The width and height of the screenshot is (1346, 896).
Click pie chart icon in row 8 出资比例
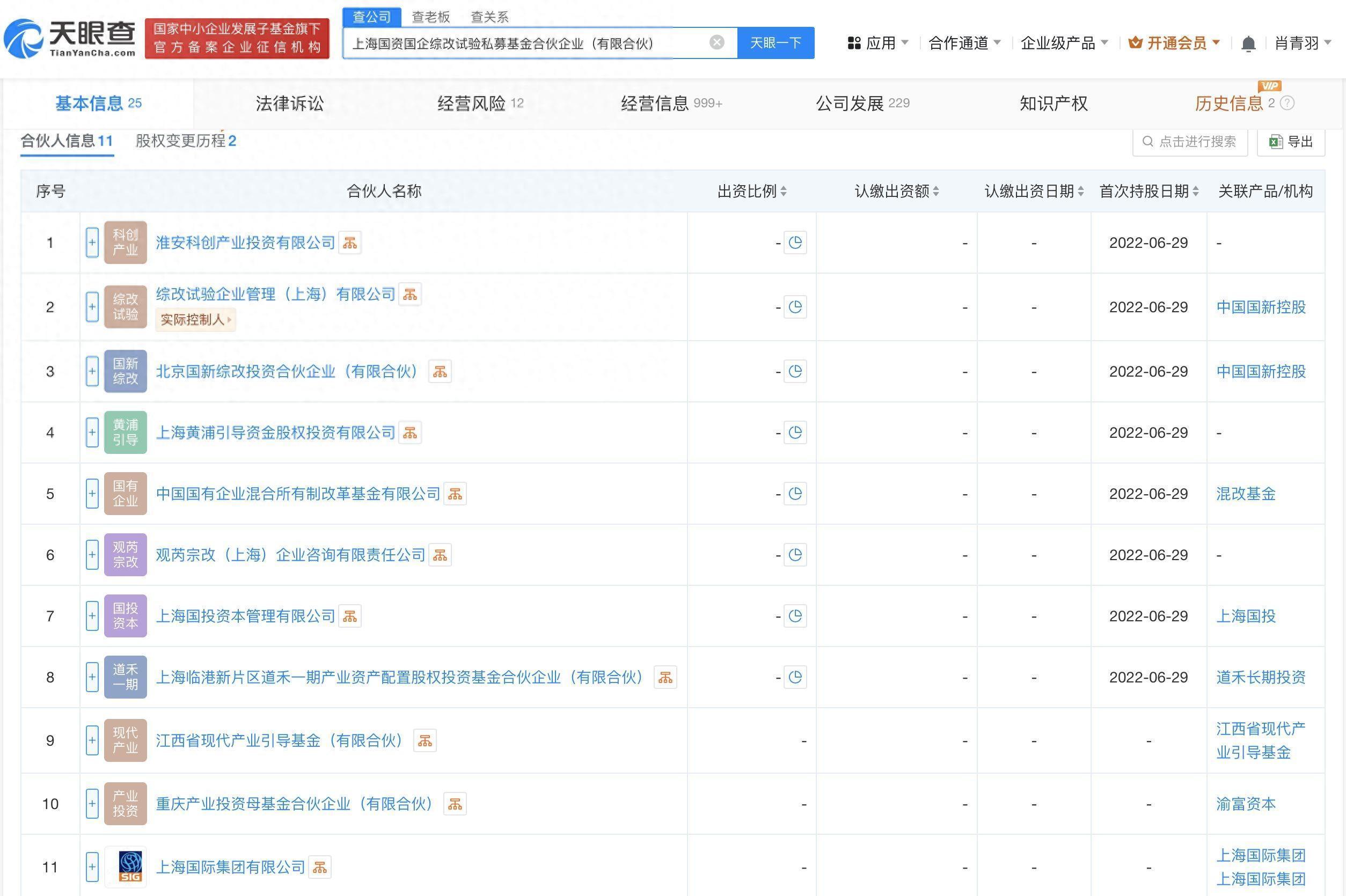(795, 677)
